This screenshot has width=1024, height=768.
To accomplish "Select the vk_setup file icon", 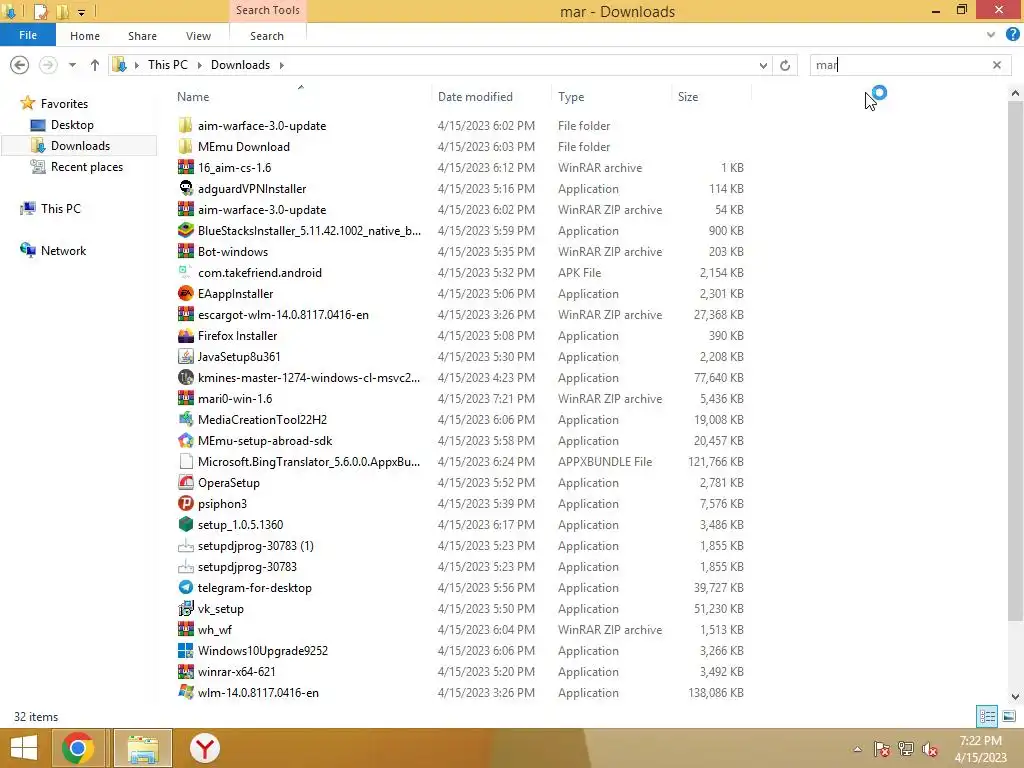I will pos(185,609).
